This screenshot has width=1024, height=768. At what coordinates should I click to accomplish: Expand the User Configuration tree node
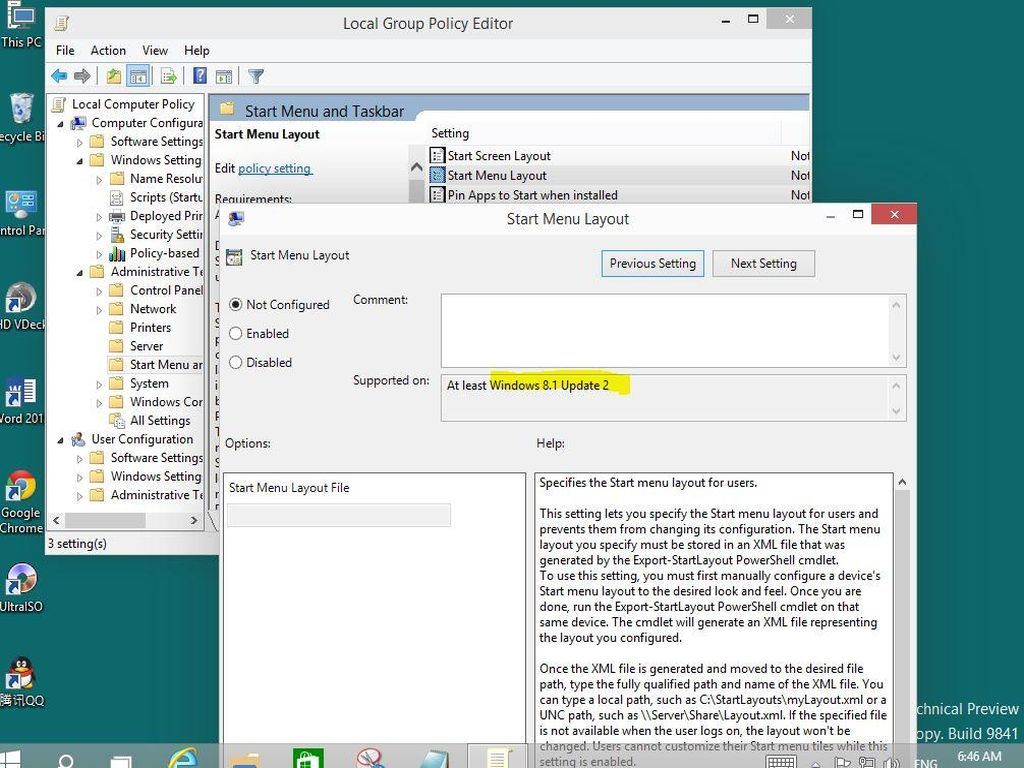click(x=63, y=438)
